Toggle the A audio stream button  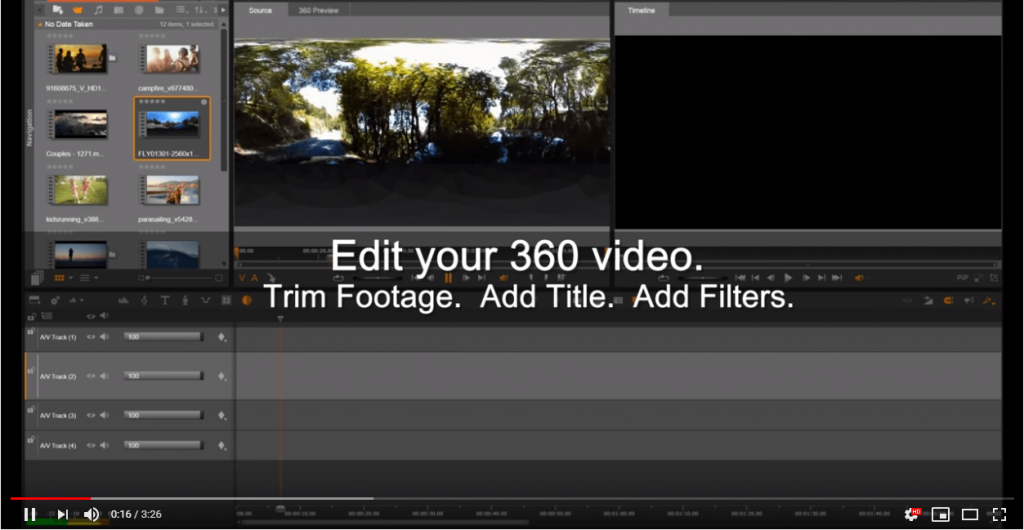pyautogui.click(x=254, y=278)
